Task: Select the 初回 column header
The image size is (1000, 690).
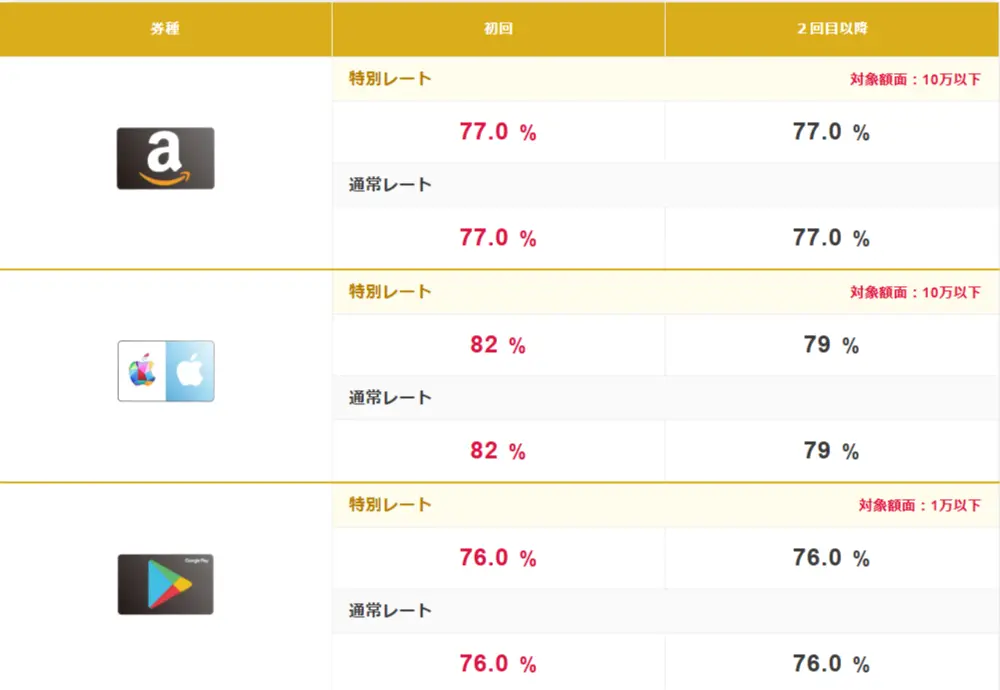Action: click(498, 29)
